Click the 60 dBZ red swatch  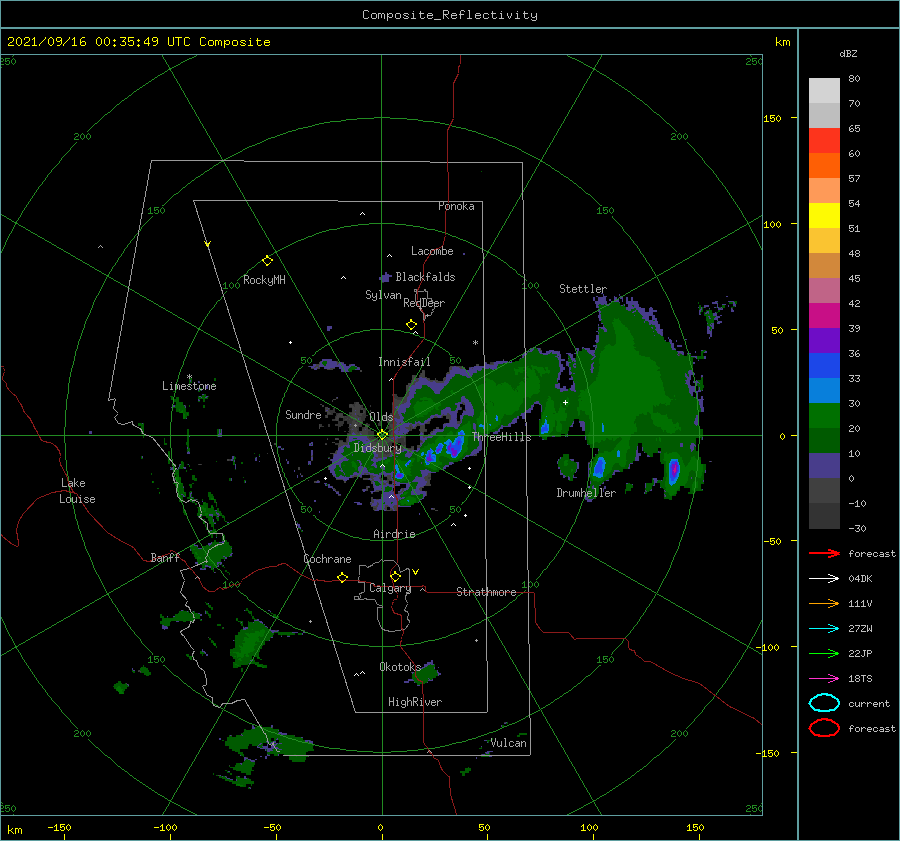tap(824, 141)
